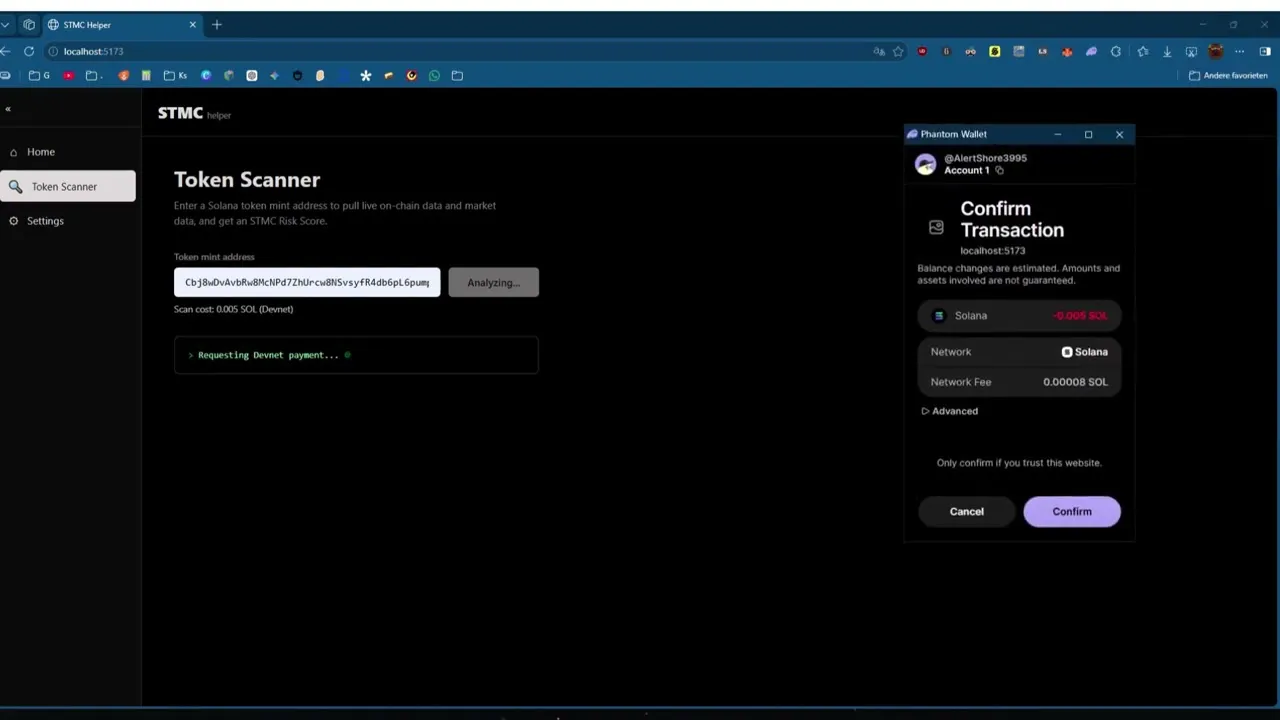Open the red uBlock extension icon
This screenshot has width=1280, height=720.
coord(922,51)
